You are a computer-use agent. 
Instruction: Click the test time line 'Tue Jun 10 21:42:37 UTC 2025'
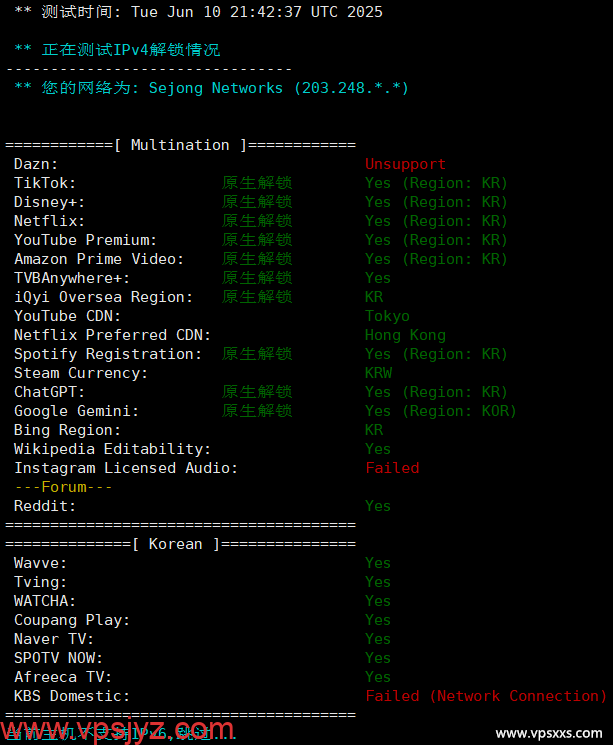pyautogui.click(x=257, y=12)
